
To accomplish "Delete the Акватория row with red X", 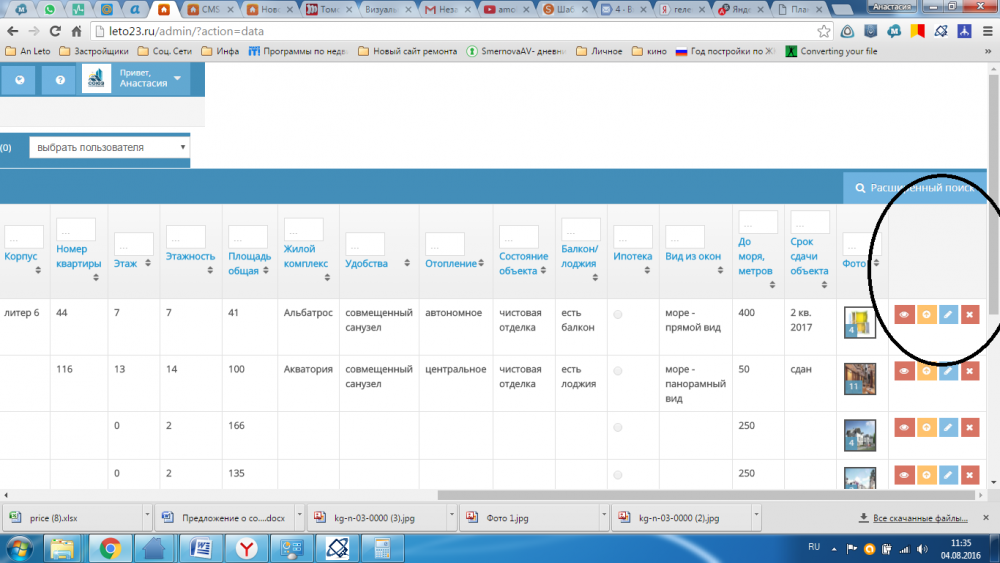I will (970, 371).
